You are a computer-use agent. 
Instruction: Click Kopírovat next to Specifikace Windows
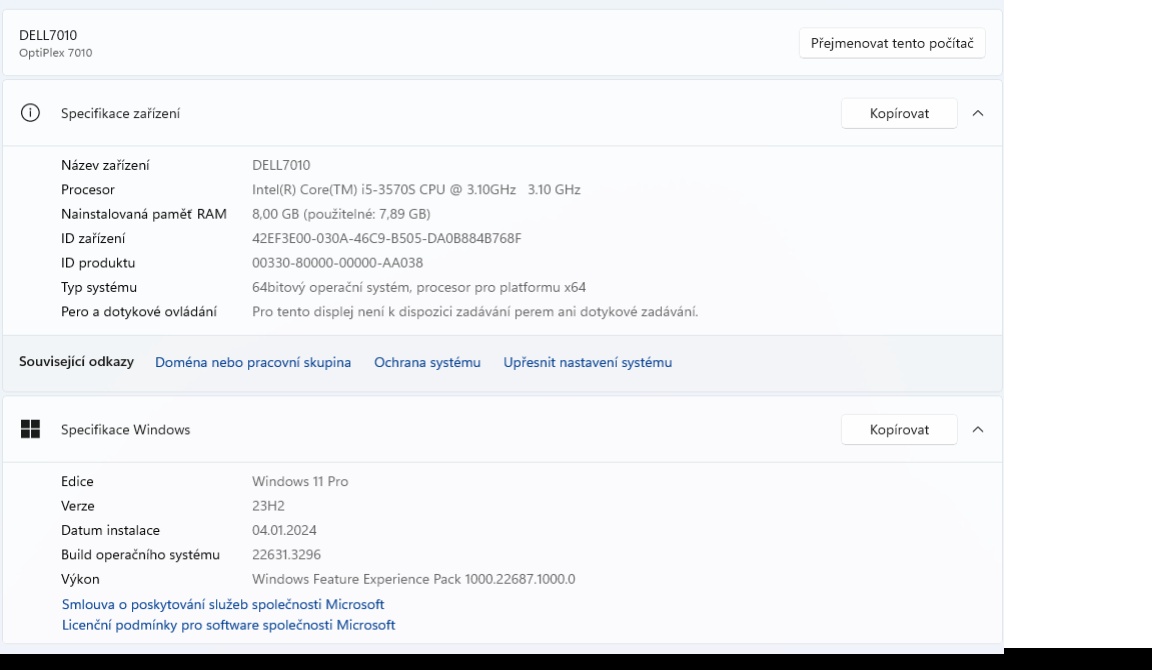click(895, 429)
